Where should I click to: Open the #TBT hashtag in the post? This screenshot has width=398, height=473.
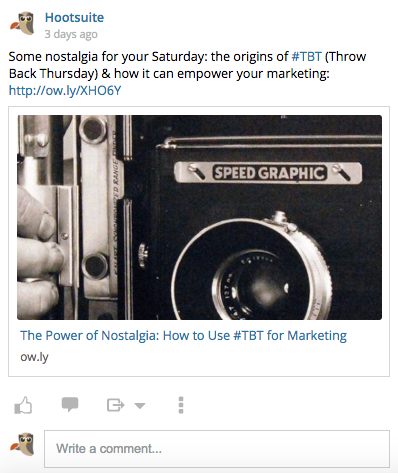306,57
